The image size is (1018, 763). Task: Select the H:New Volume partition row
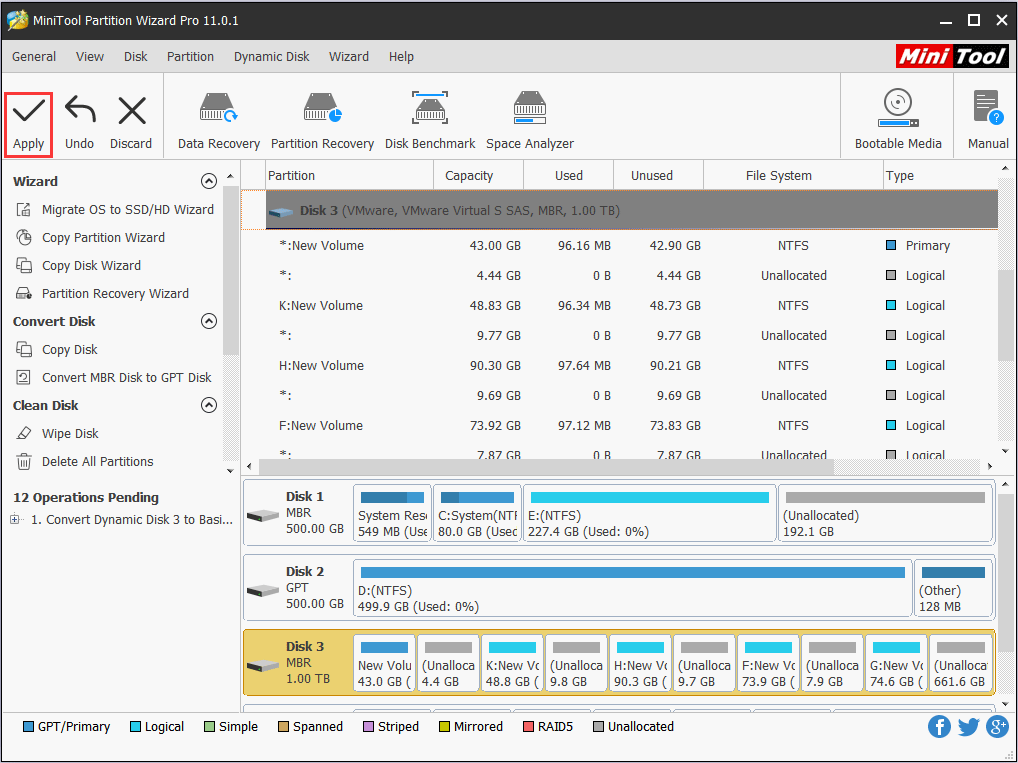click(x=619, y=366)
